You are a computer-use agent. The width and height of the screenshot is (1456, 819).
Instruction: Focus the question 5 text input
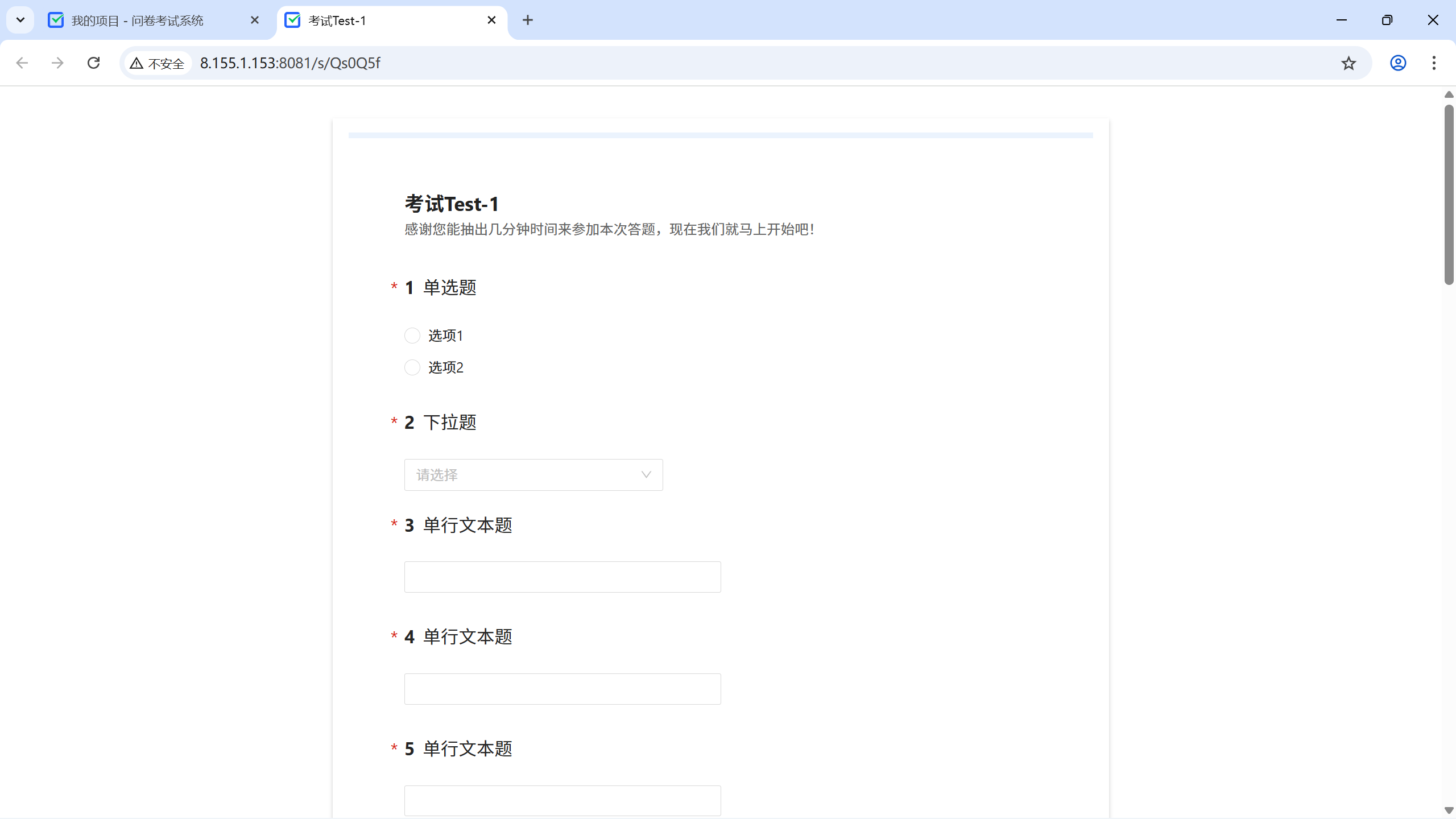pos(562,801)
